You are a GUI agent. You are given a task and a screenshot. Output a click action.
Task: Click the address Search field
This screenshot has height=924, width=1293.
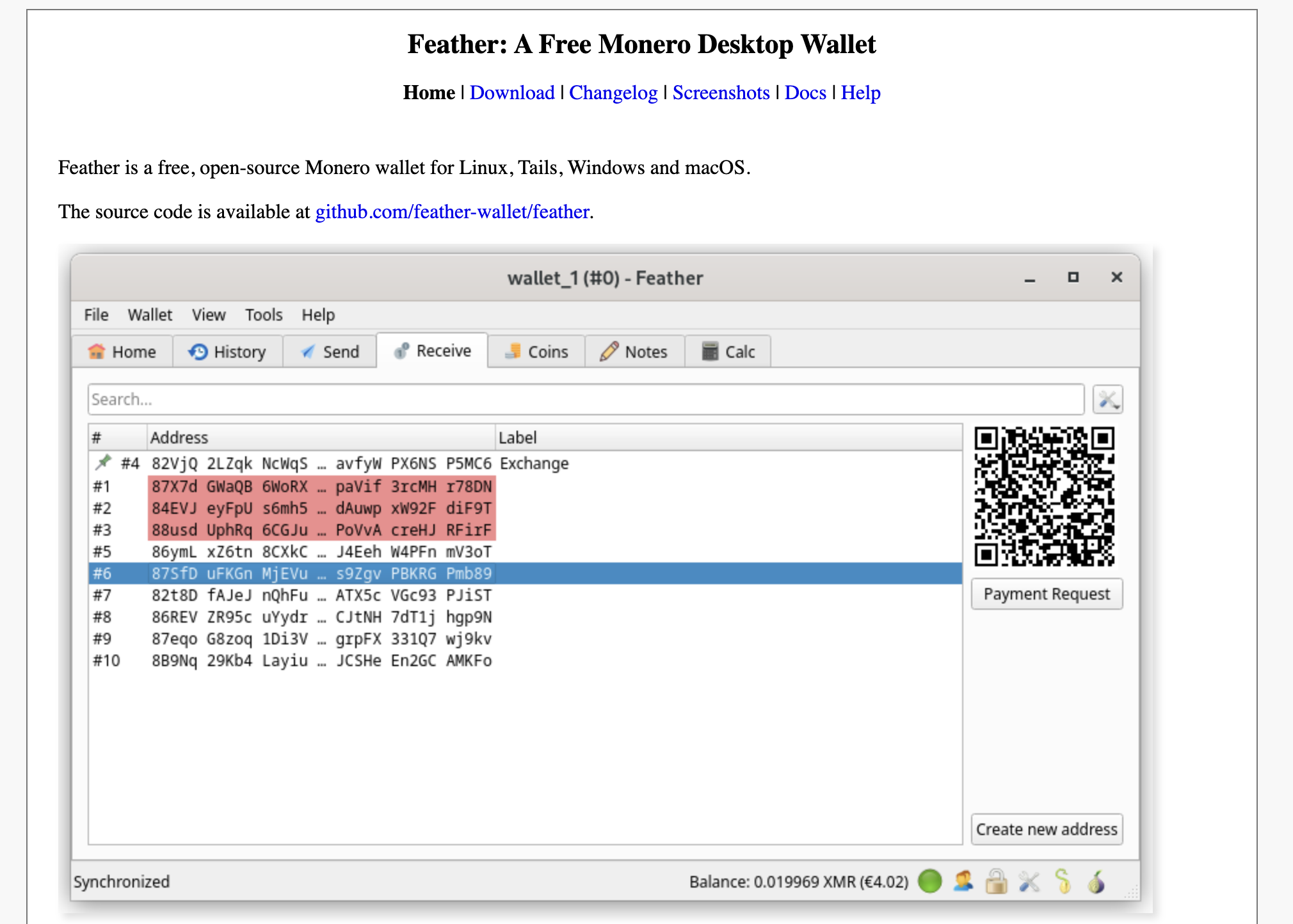tap(585, 400)
